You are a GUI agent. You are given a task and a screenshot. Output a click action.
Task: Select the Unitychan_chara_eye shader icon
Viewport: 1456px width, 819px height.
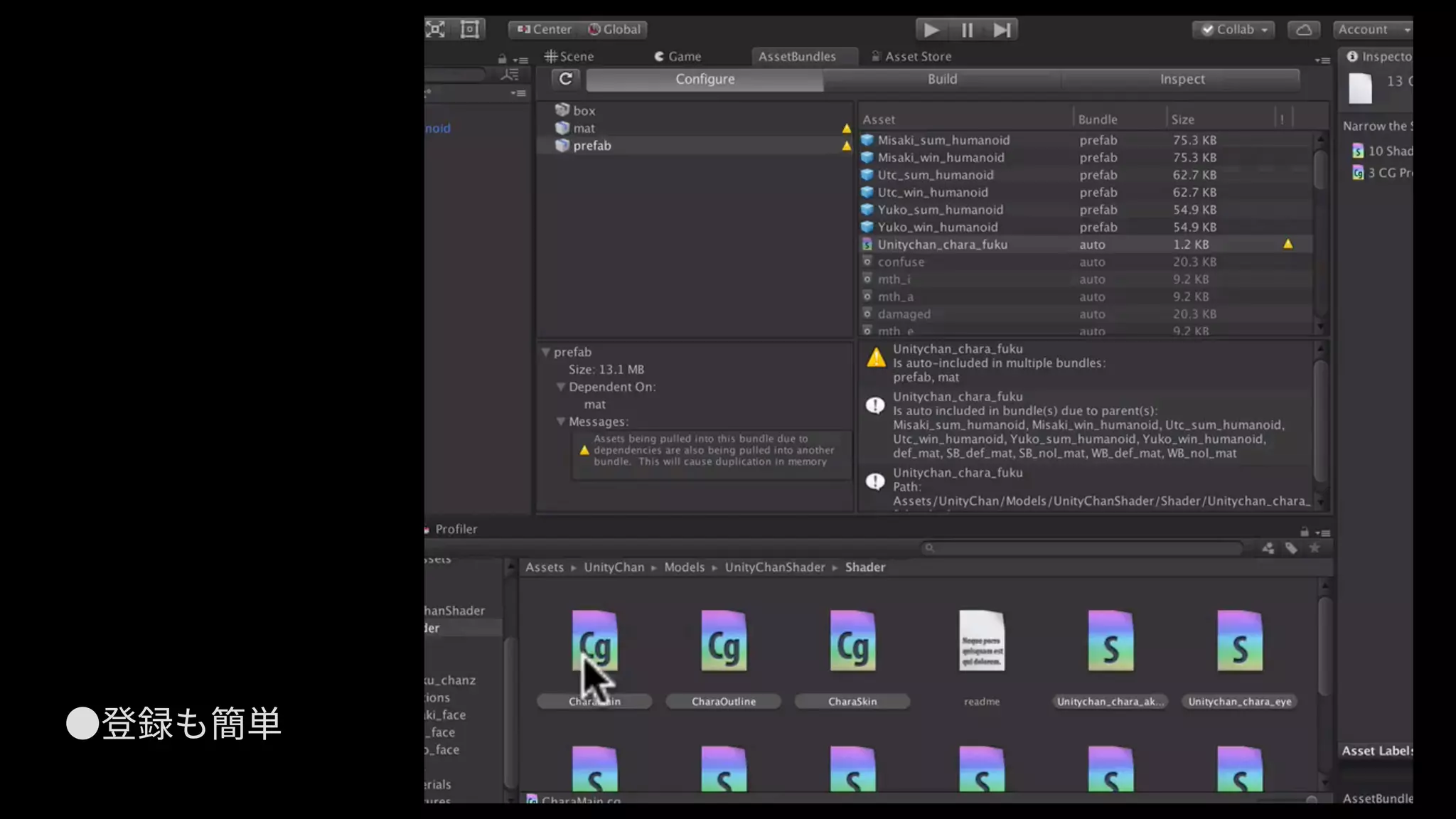[x=1239, y=642]
